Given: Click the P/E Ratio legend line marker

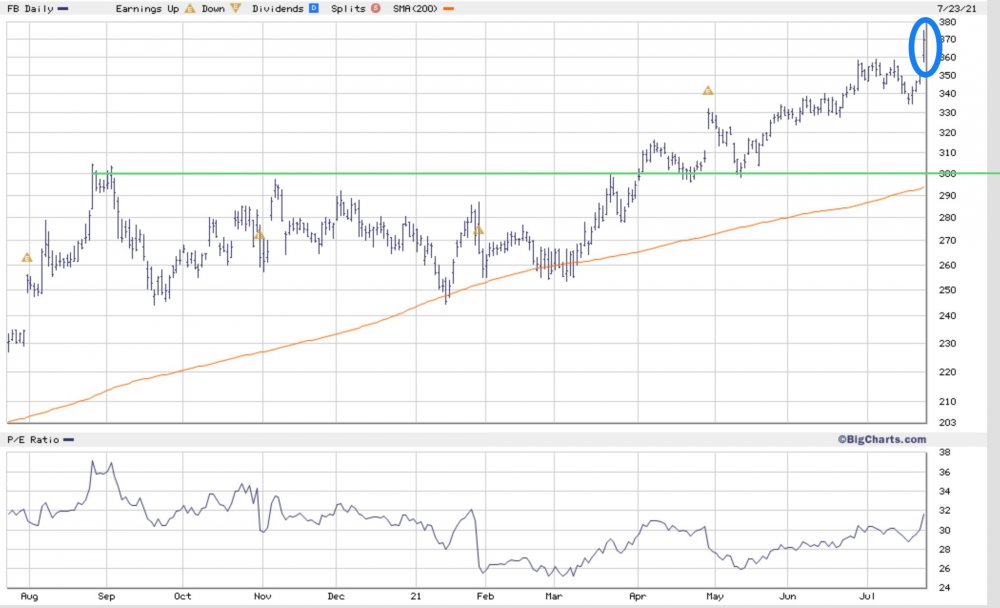Looking at the screenshot, I should point(68,440).
